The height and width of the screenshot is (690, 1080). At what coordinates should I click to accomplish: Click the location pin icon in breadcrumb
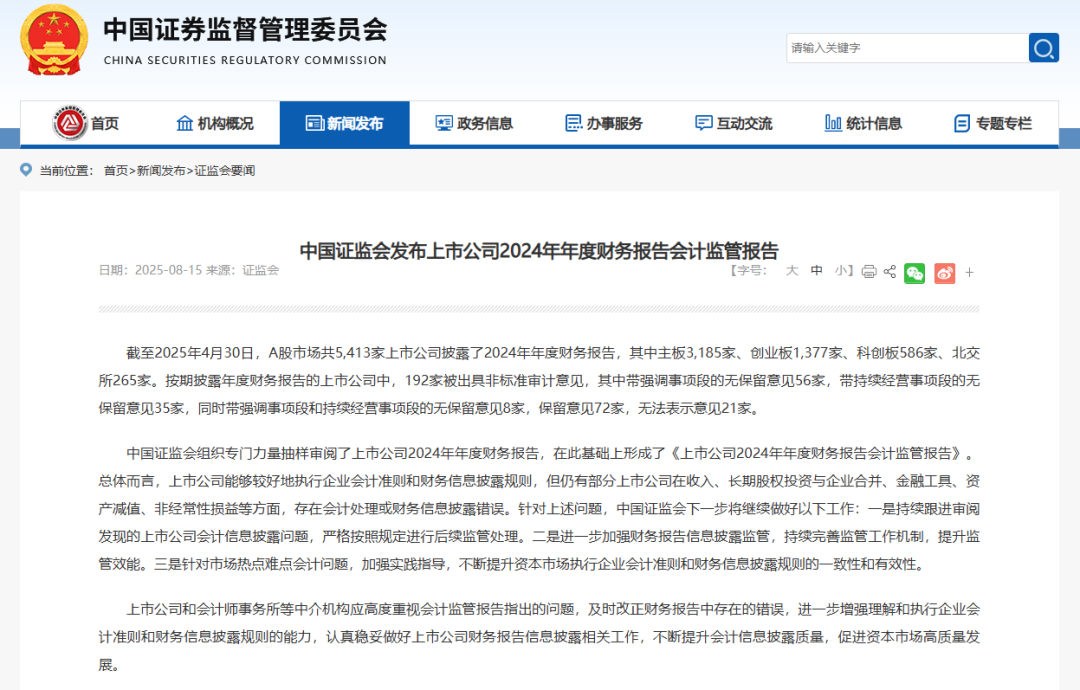[26, 169]
